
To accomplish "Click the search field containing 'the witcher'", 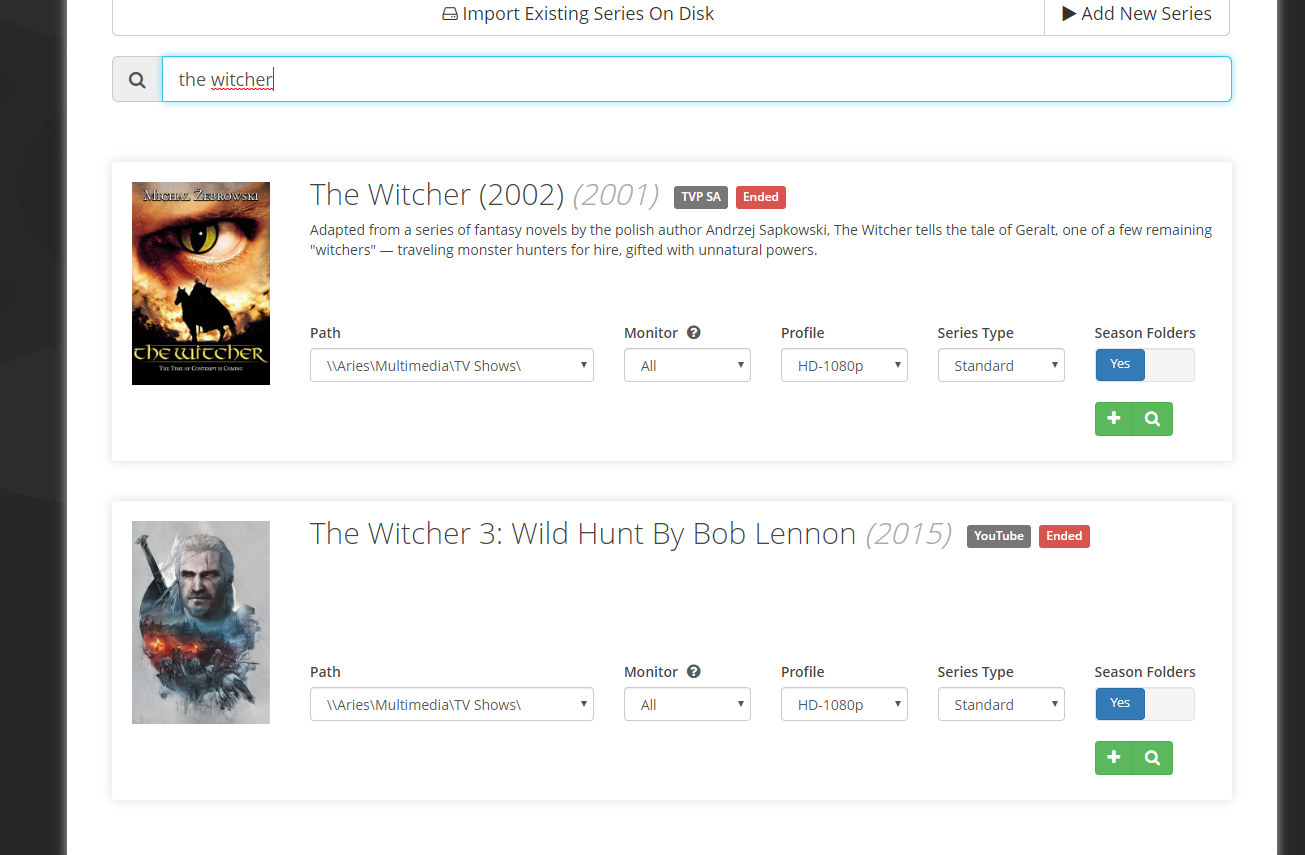I will (x=696, y=80).
